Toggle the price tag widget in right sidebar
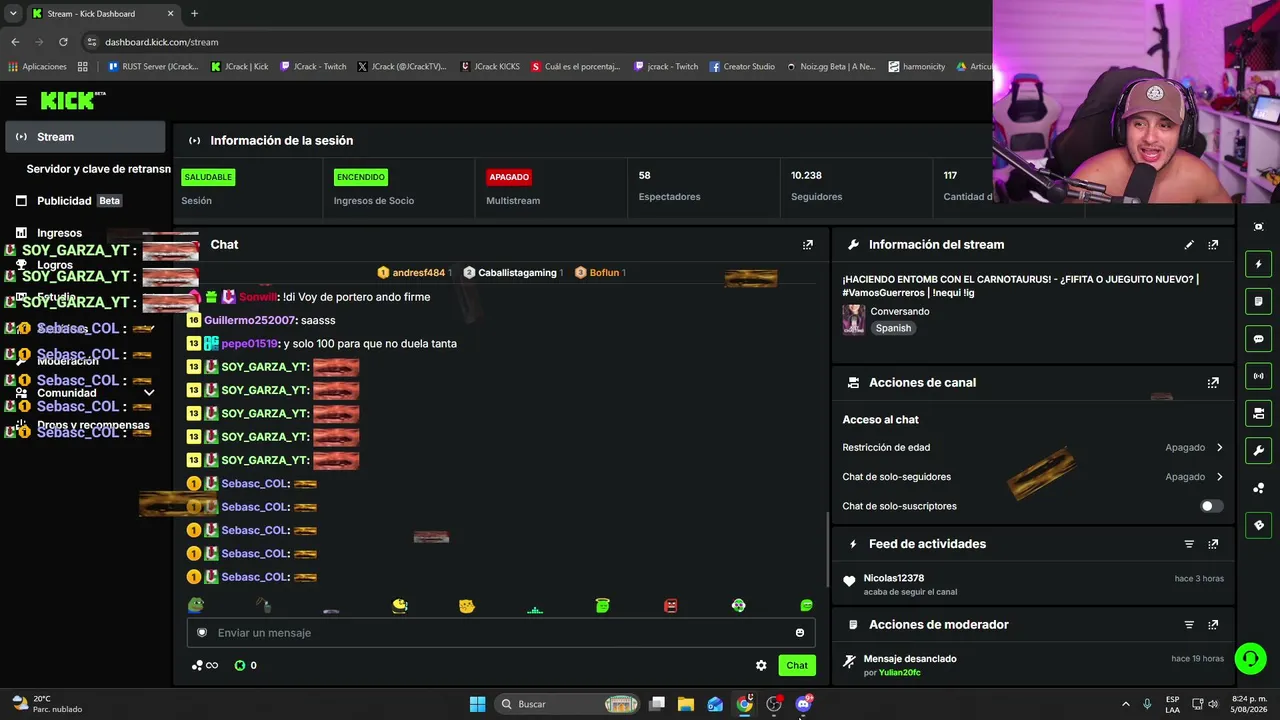This screenshot has width=1280, height=720. [1259, 525]
